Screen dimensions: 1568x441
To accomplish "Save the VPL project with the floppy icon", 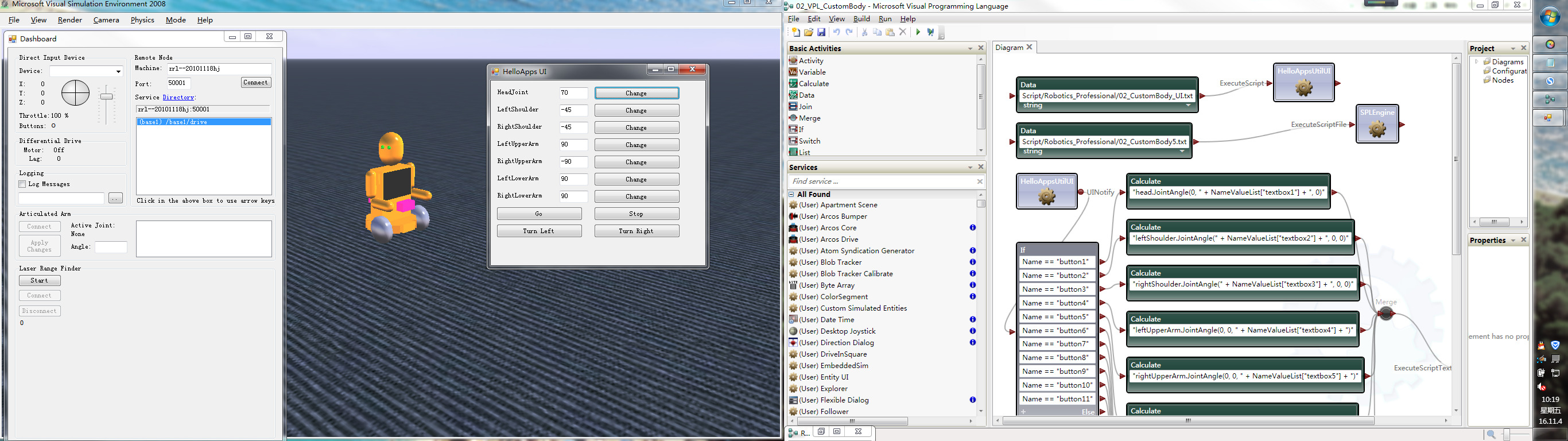I will 821,32.
